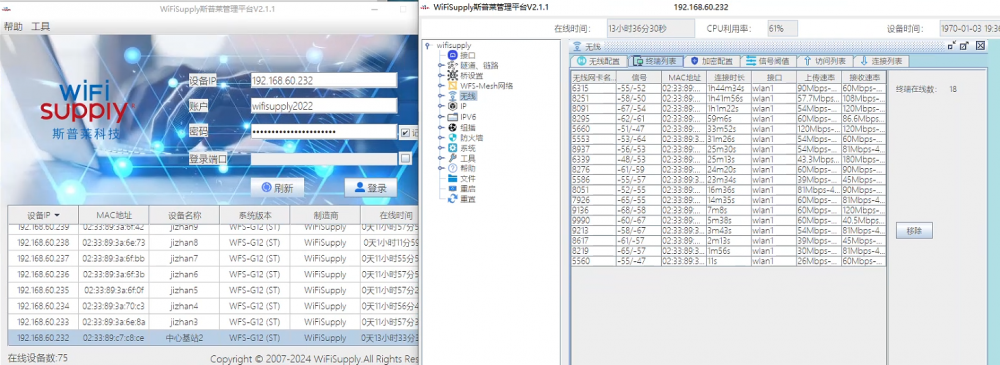This screenshot has height=365, width=1000.
Task: Select the 文件 folder icon
Action: coord(453,179)
